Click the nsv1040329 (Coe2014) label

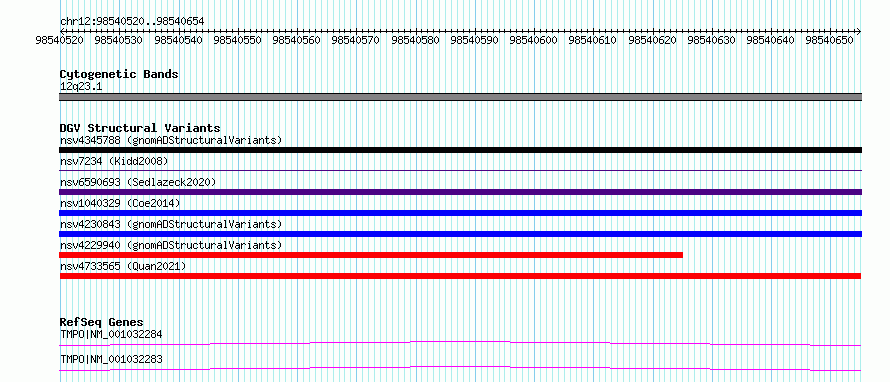coord(120,203)
